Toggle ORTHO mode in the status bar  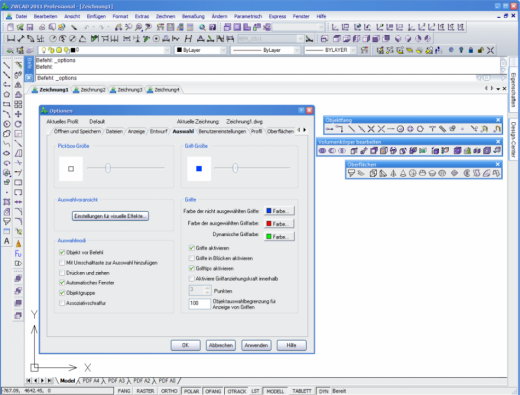pos(169,391)
